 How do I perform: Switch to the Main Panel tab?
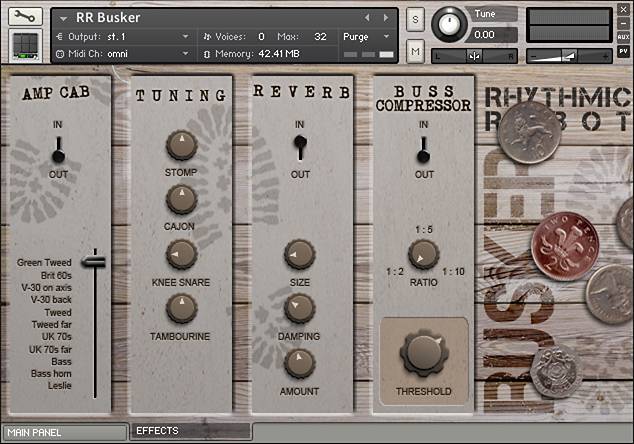click(64, 433)
